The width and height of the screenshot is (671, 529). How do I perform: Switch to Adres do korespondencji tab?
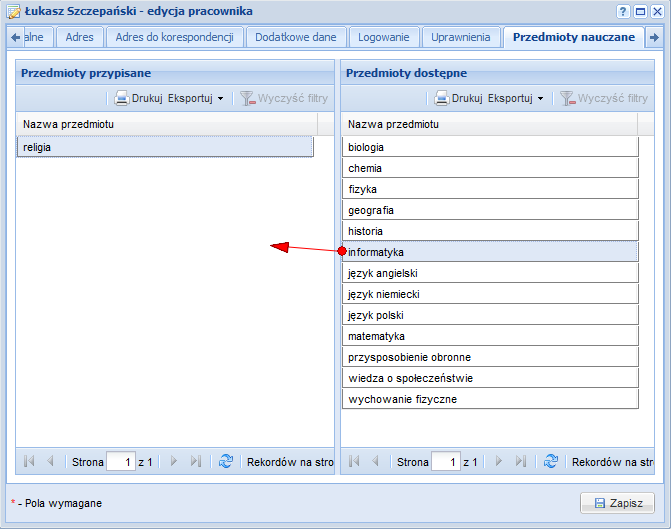coord(175,37)
